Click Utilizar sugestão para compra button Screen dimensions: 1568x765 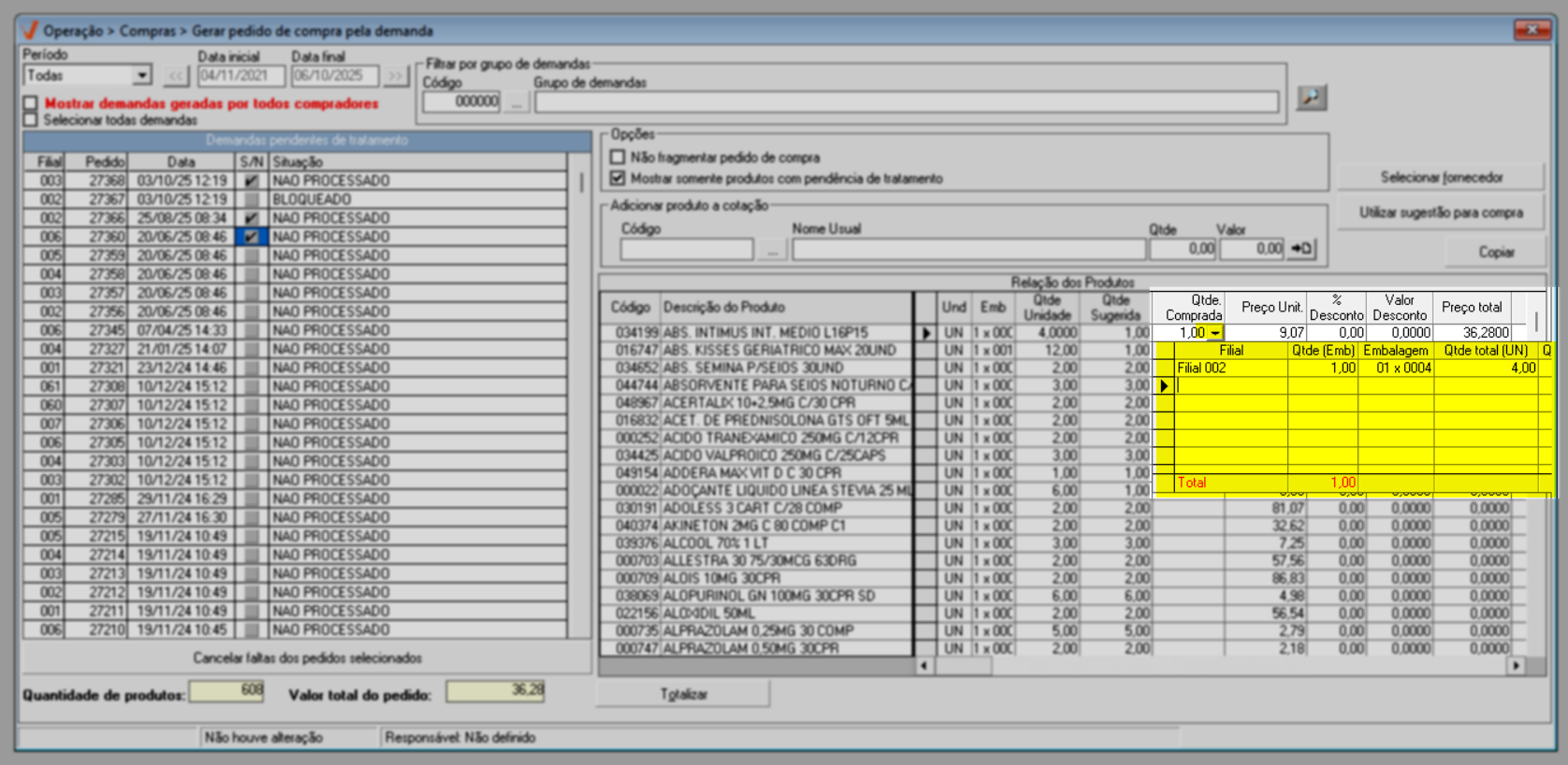(x=1440, y=213)
